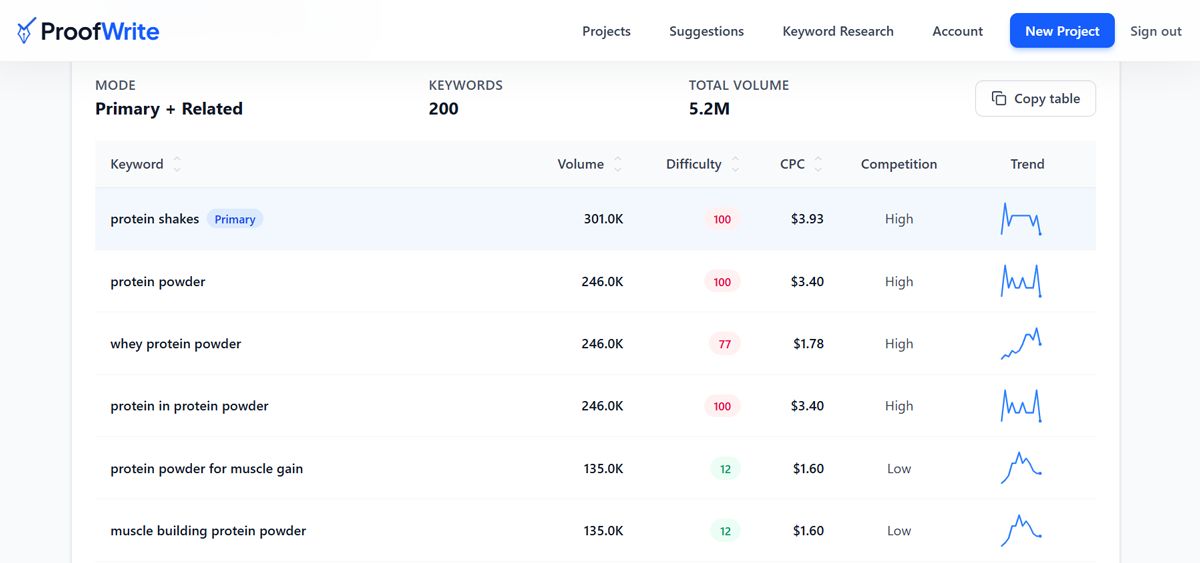The height and width of the screenshot is (563, 1200).
Task: Select keyword 'protein shakes'
Action: pos(155,219)
